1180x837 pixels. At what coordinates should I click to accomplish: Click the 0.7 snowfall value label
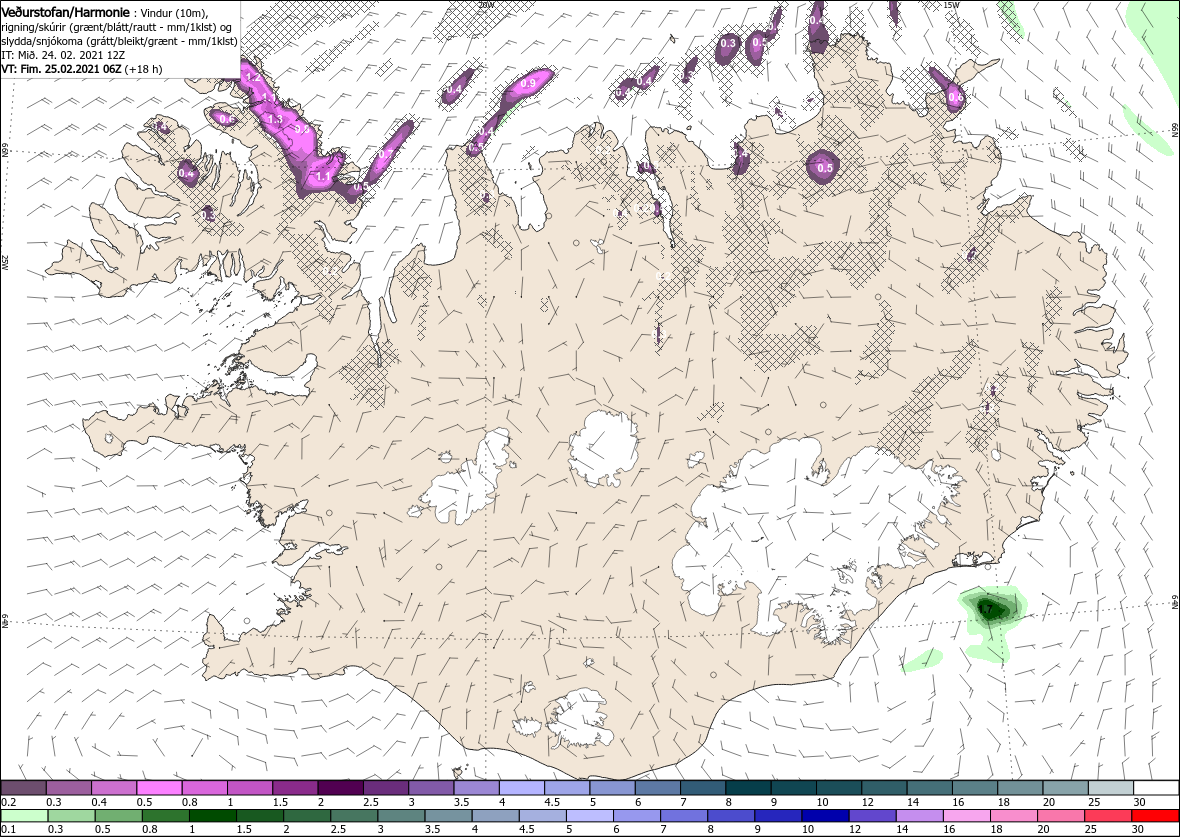[386, 154]
